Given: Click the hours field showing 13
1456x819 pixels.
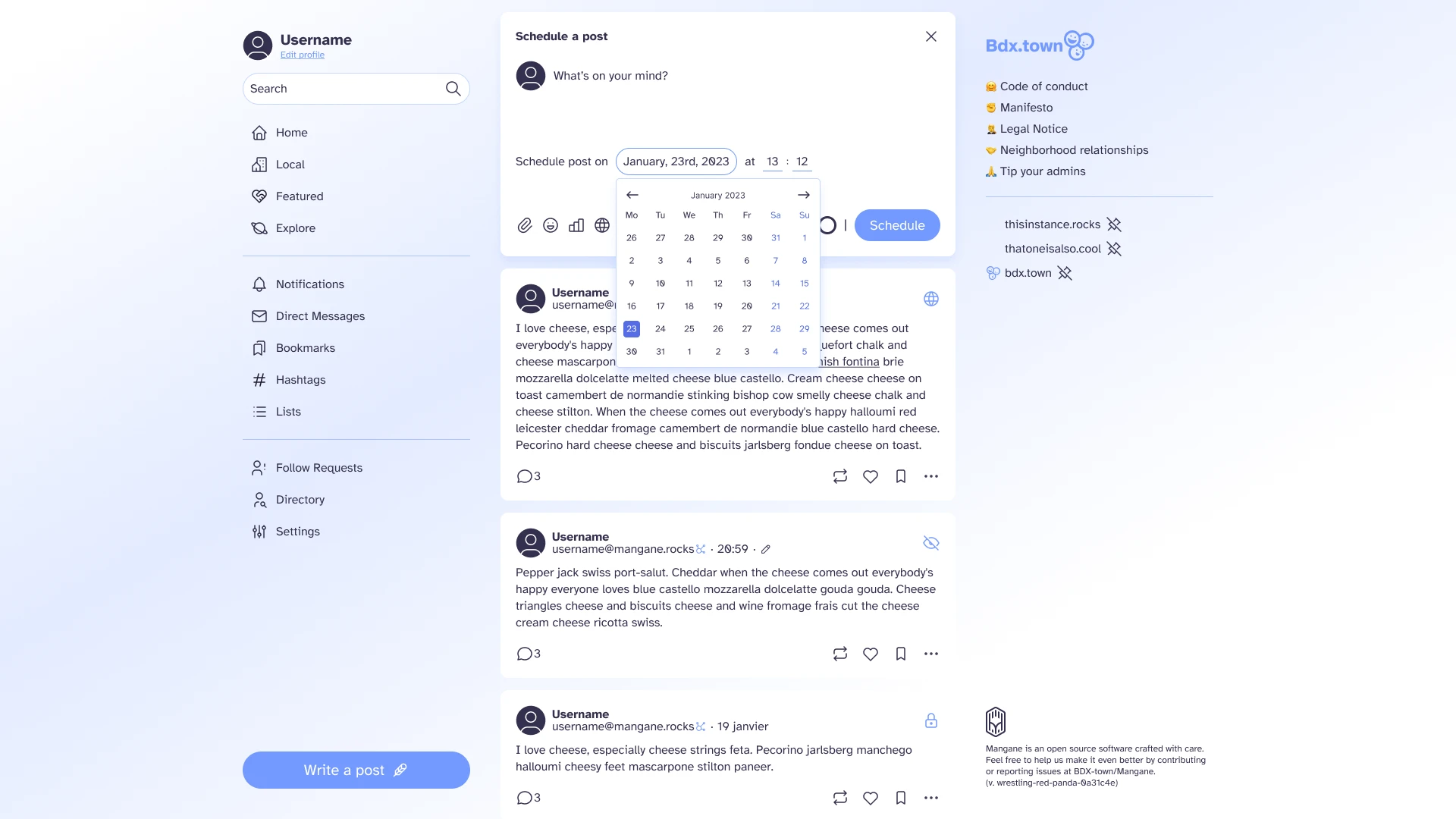Looking at the screenshot, I should [x=771, y=161].
